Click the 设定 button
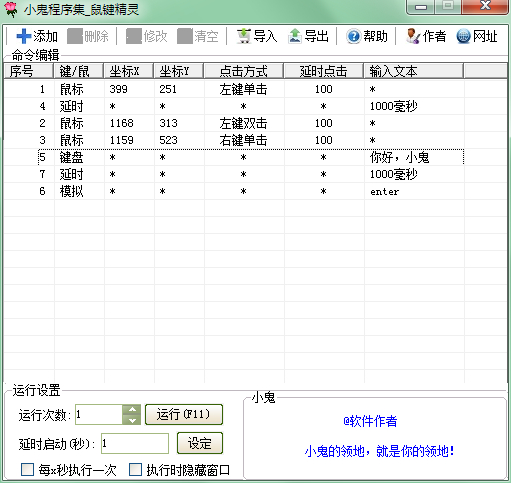 pos(200,443)
